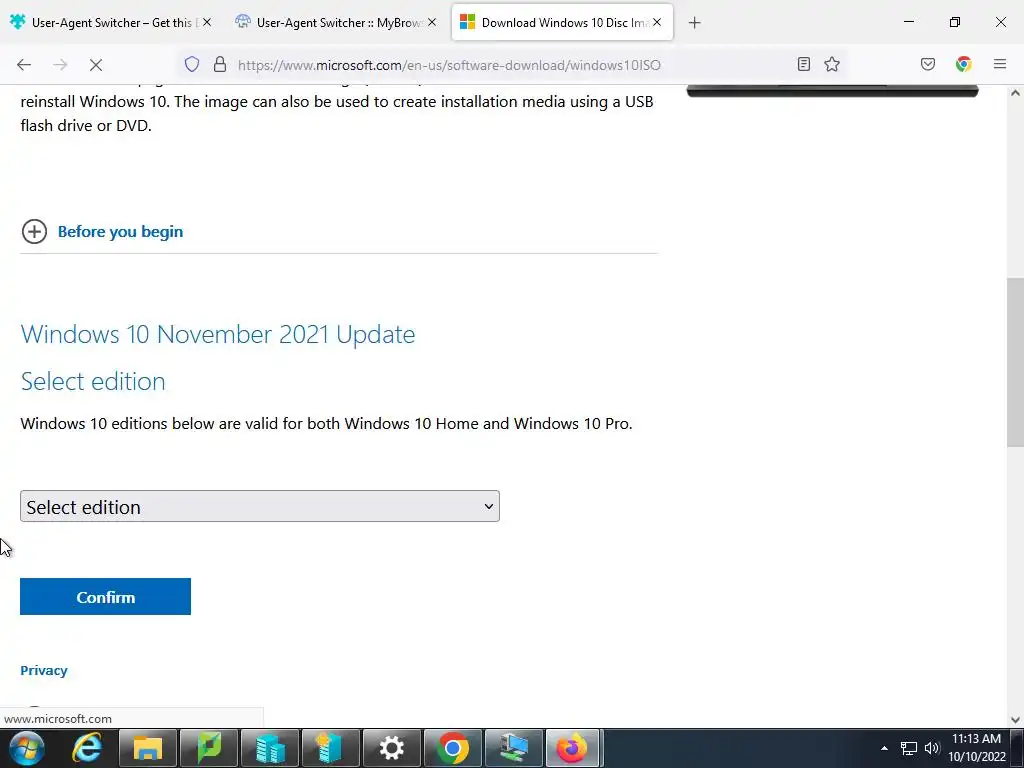Click the address bar URL field
The image size is (1024, 768).
[x=449, y=65]
